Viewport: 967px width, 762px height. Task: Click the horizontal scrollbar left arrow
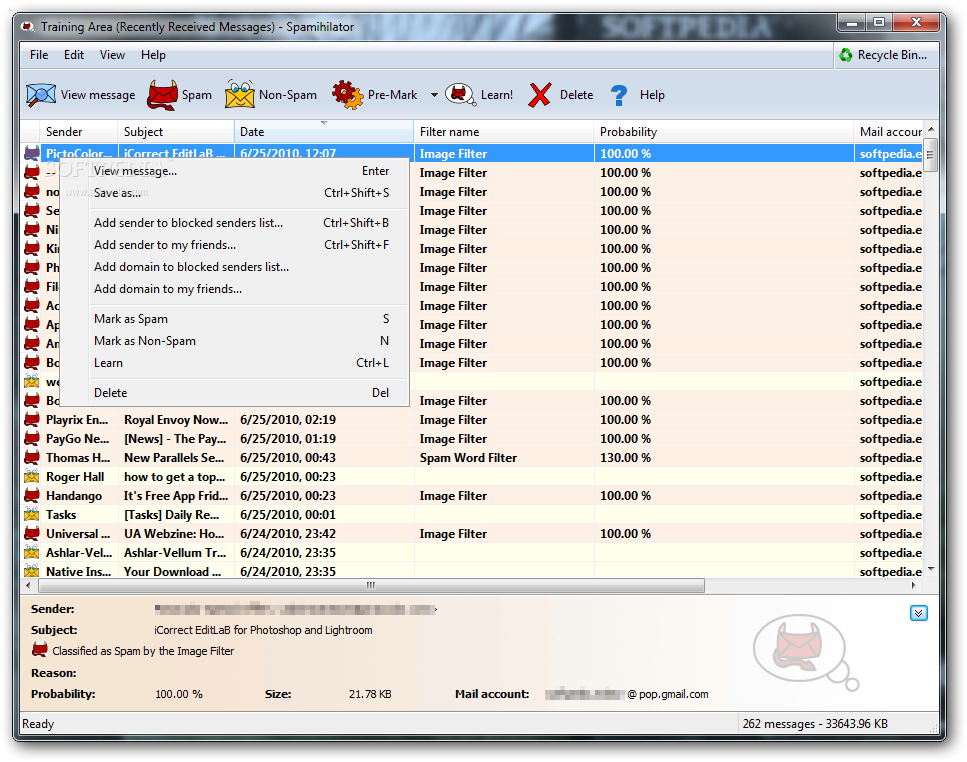point(28,585)
